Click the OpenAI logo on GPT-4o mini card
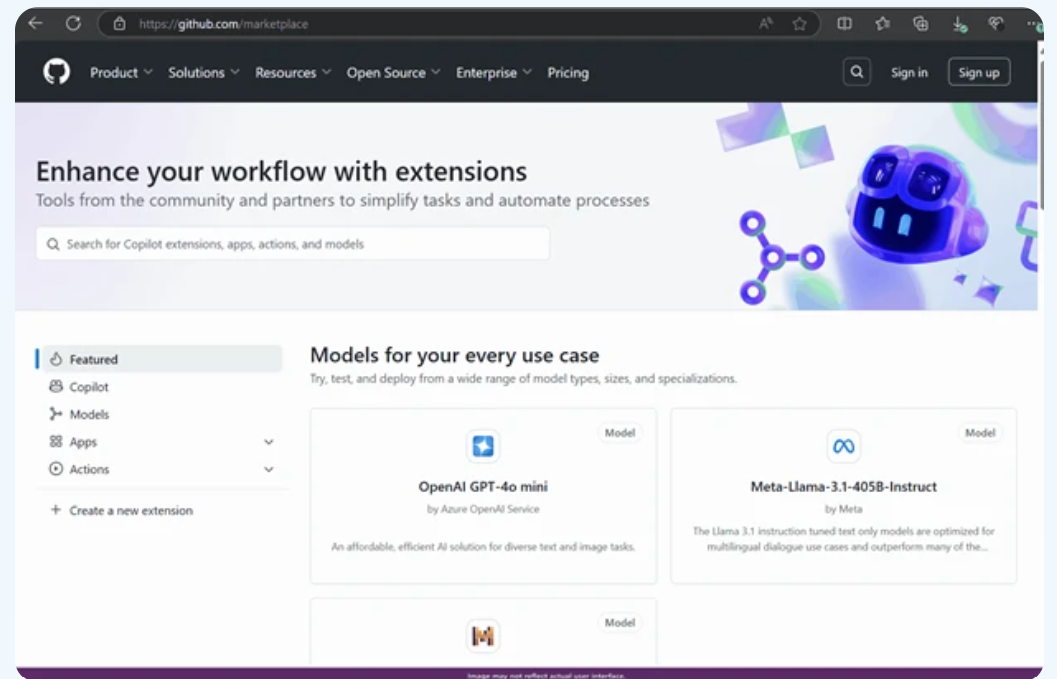The width and height of the screenshot is (1057, 679). pyautogui.click(x=483, y=447)
